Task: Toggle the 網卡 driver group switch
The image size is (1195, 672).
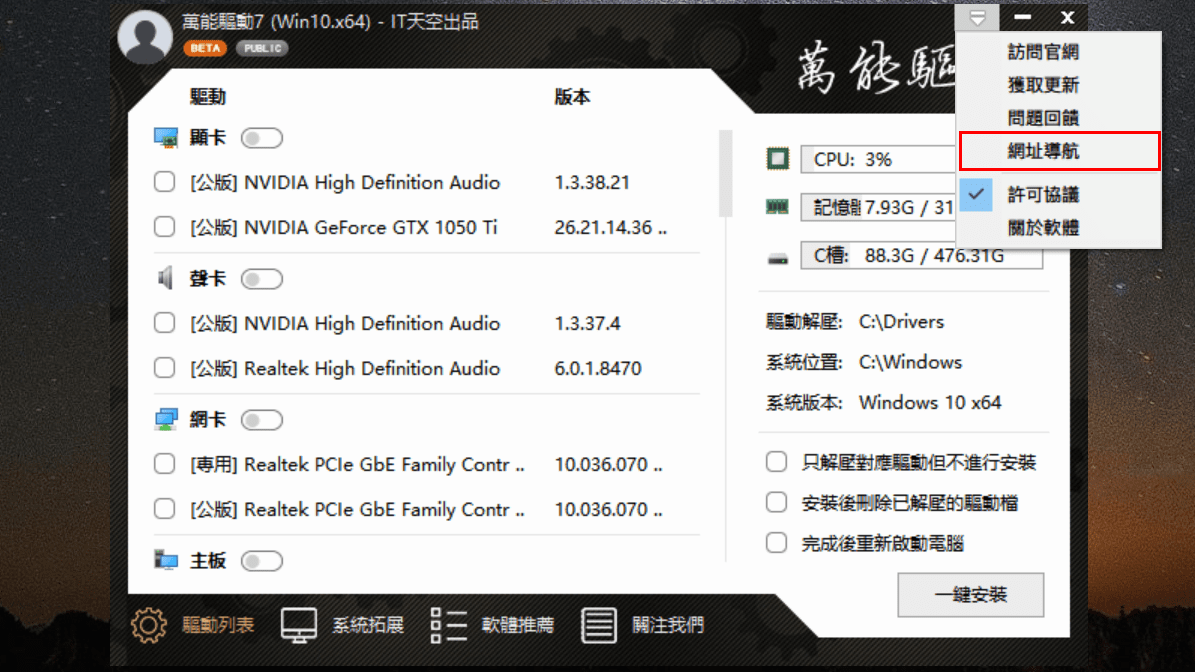Action: 262,419
